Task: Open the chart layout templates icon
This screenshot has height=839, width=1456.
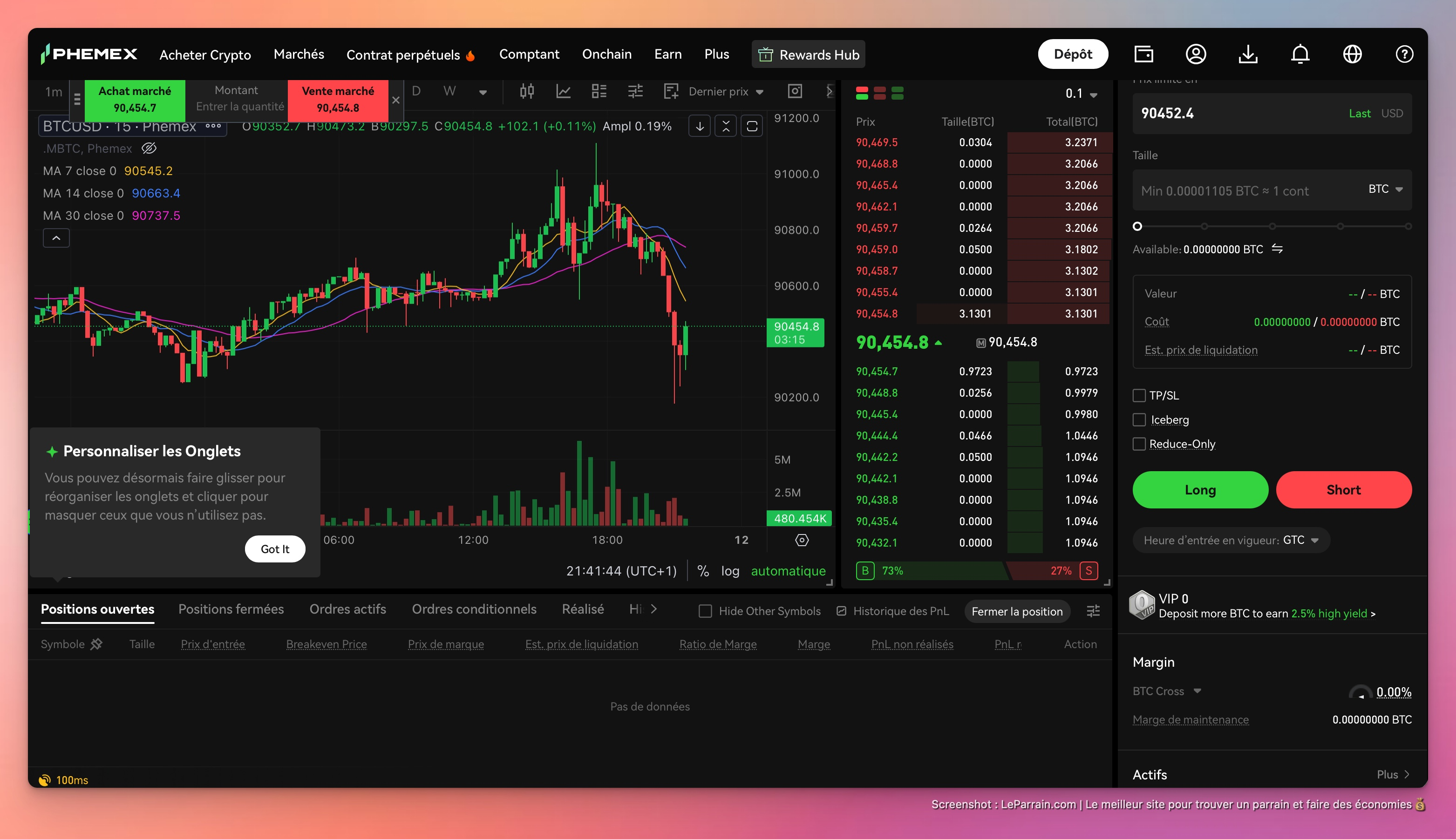Action: pyautogui.click(x=599, y=91)
